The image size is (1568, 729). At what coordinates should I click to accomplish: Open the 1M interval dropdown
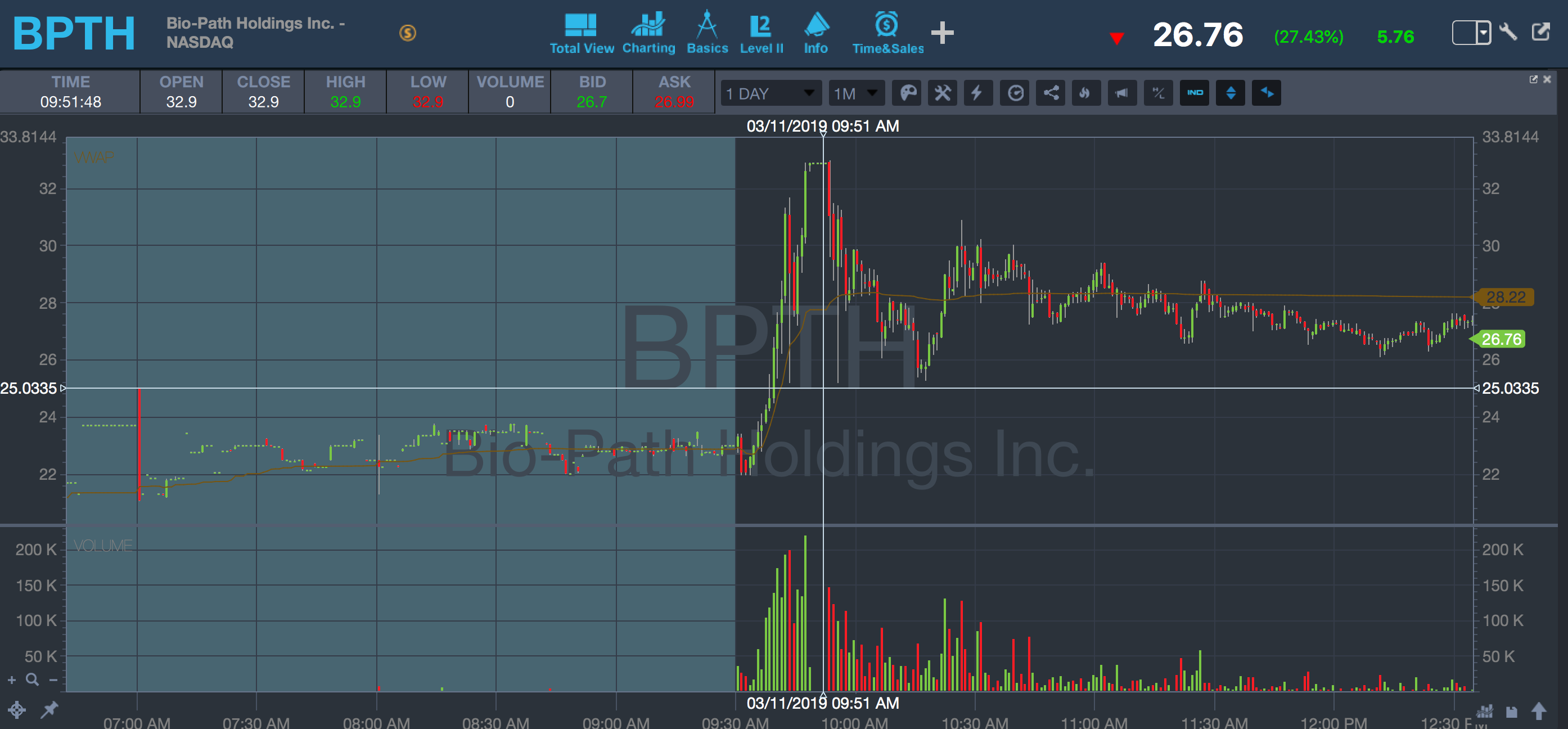tap(856, 93)
